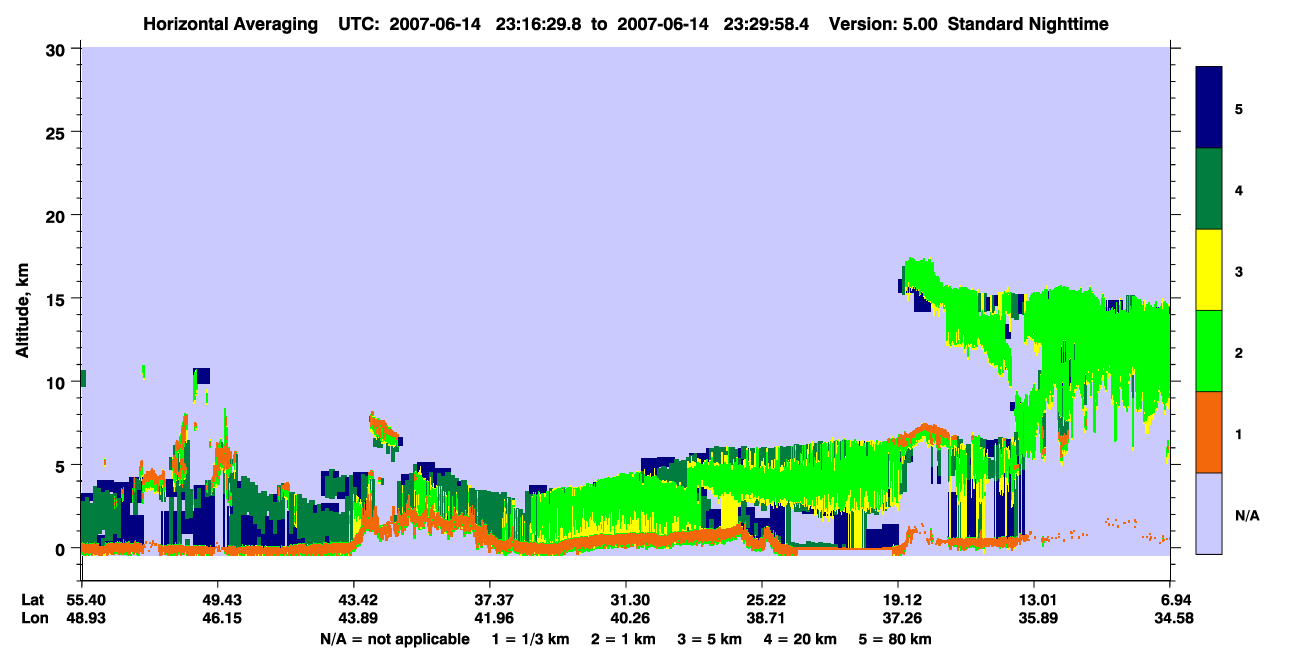Click 'Standard Nighttime' in the title

(x=1027, y=23)
